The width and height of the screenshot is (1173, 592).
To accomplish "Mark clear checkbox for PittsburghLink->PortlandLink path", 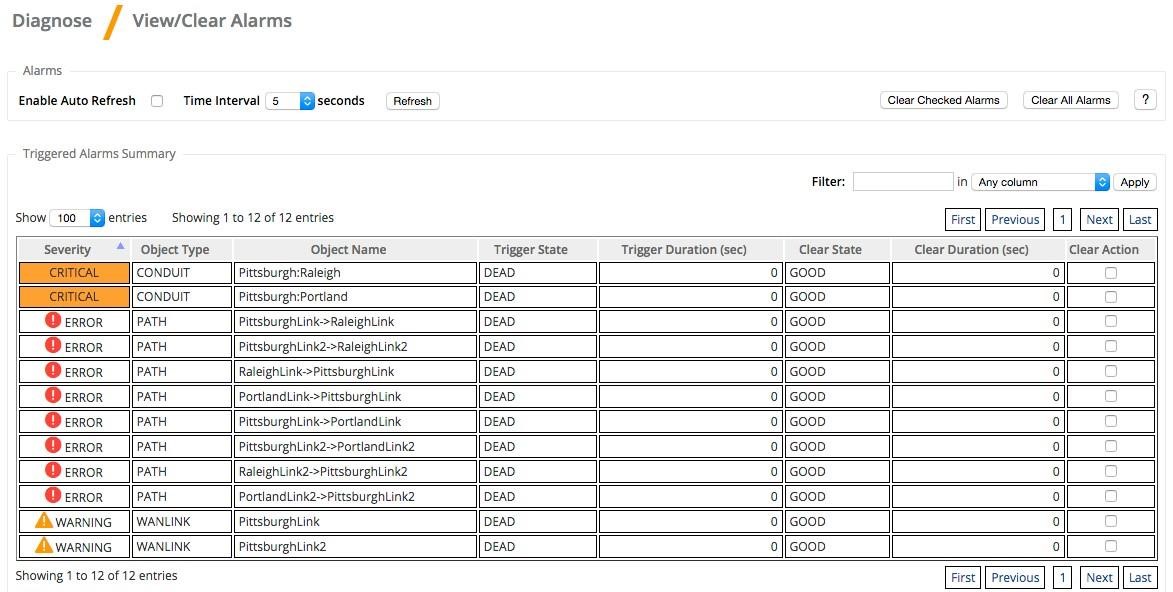I will click(1111, 421).
